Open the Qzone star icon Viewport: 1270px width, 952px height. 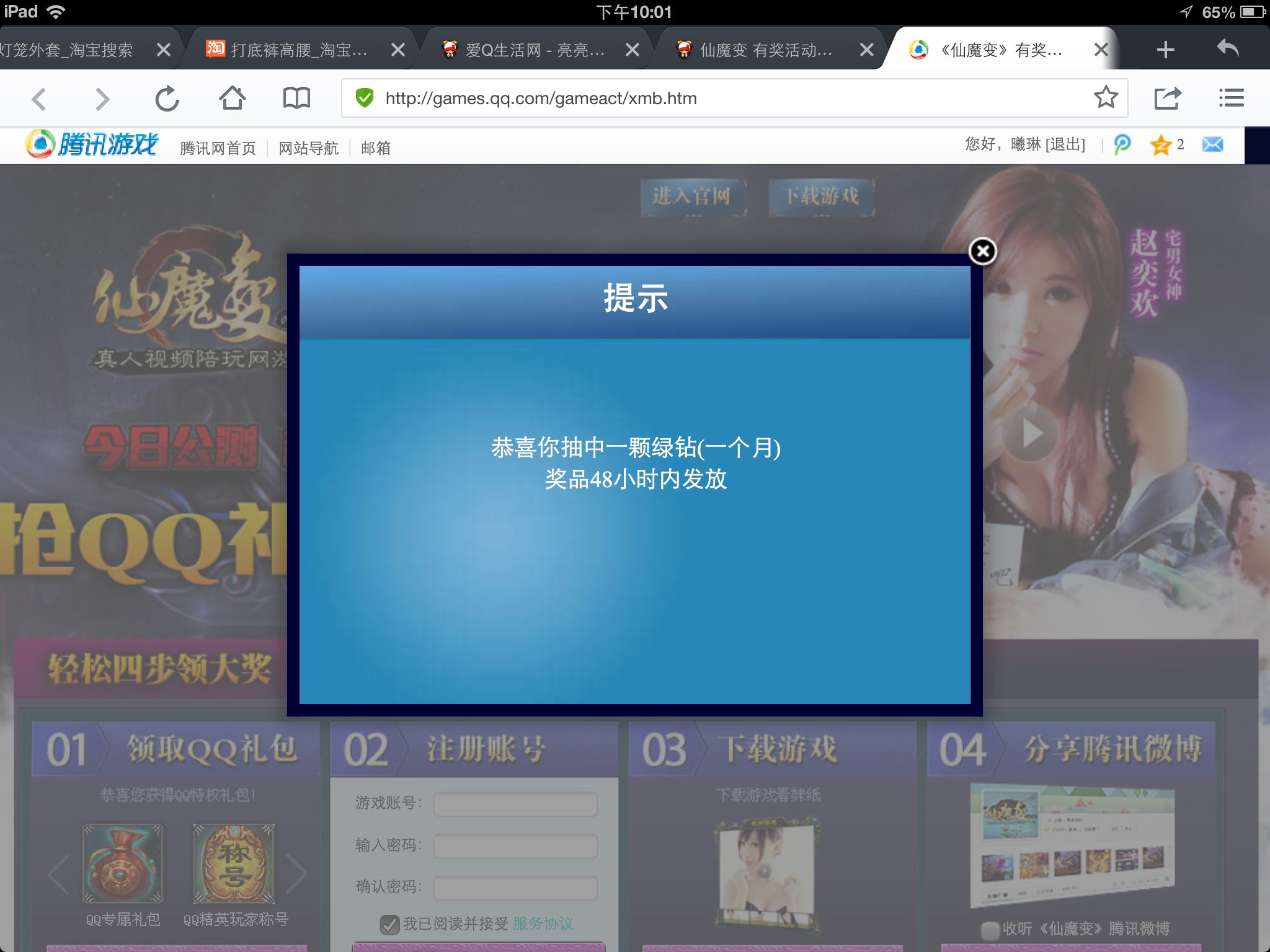point(1160,144)
